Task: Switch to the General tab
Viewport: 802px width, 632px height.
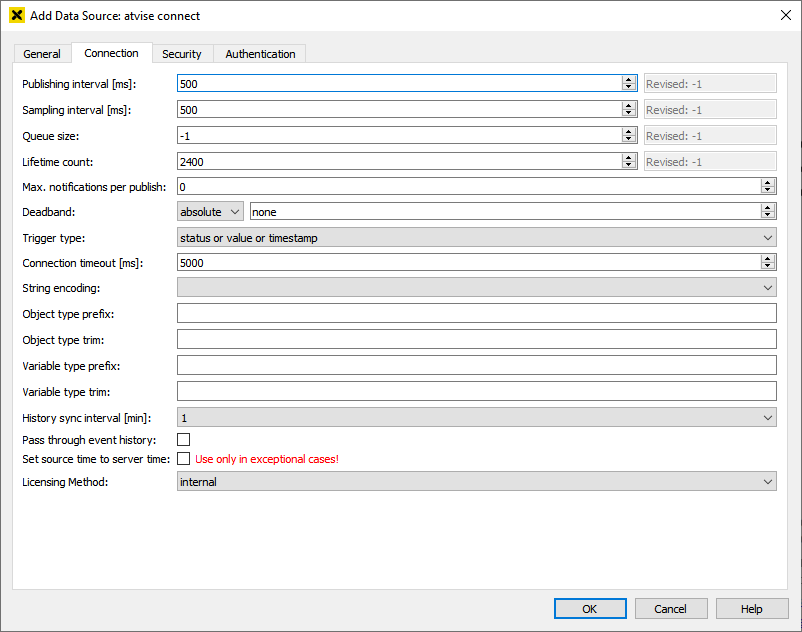Action: pyautogui.click(x=42, y=54)
